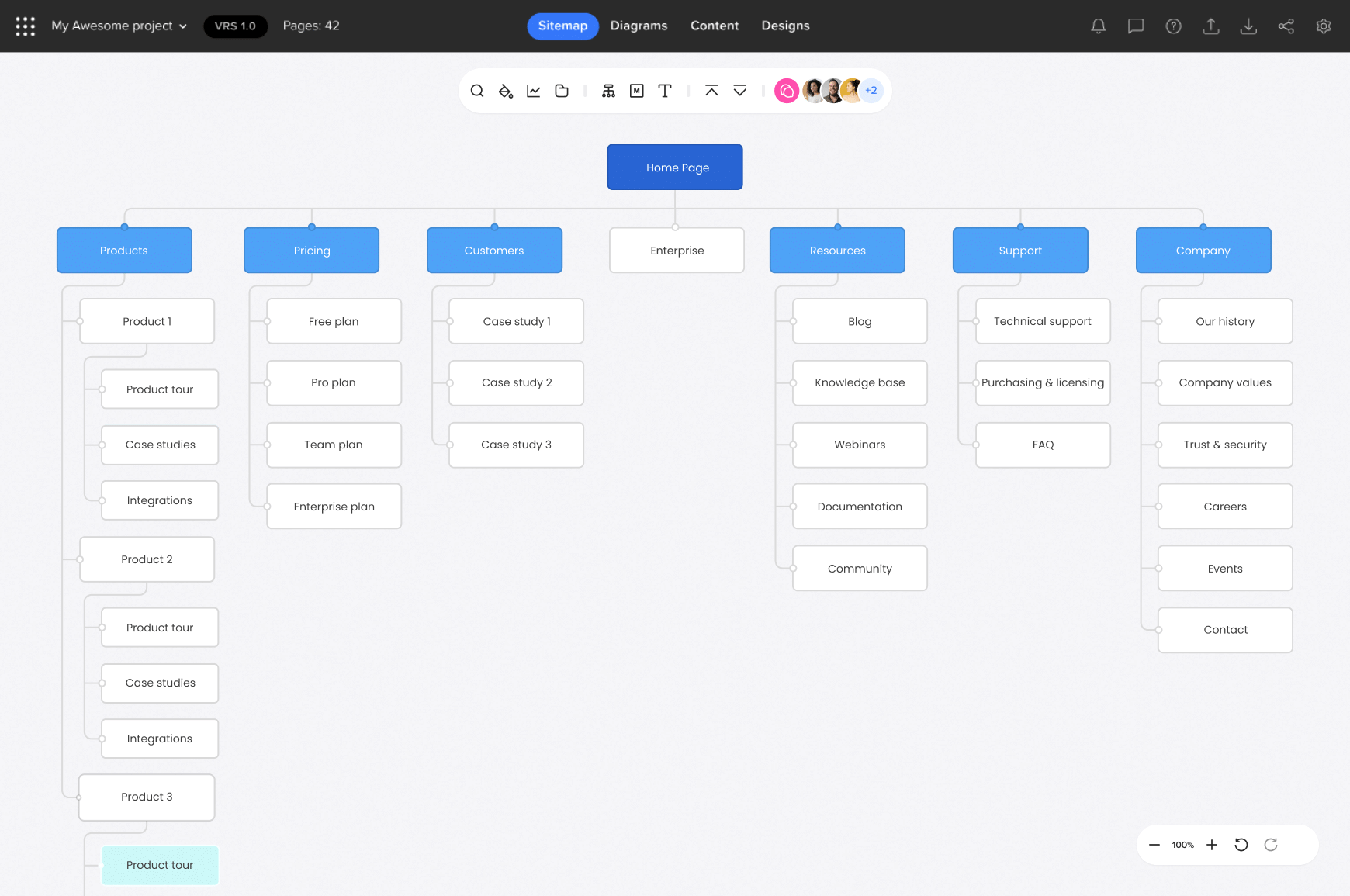Switch to the Diagrams tab
Viewport: 1350px width, 896px height.
[639, 26]
